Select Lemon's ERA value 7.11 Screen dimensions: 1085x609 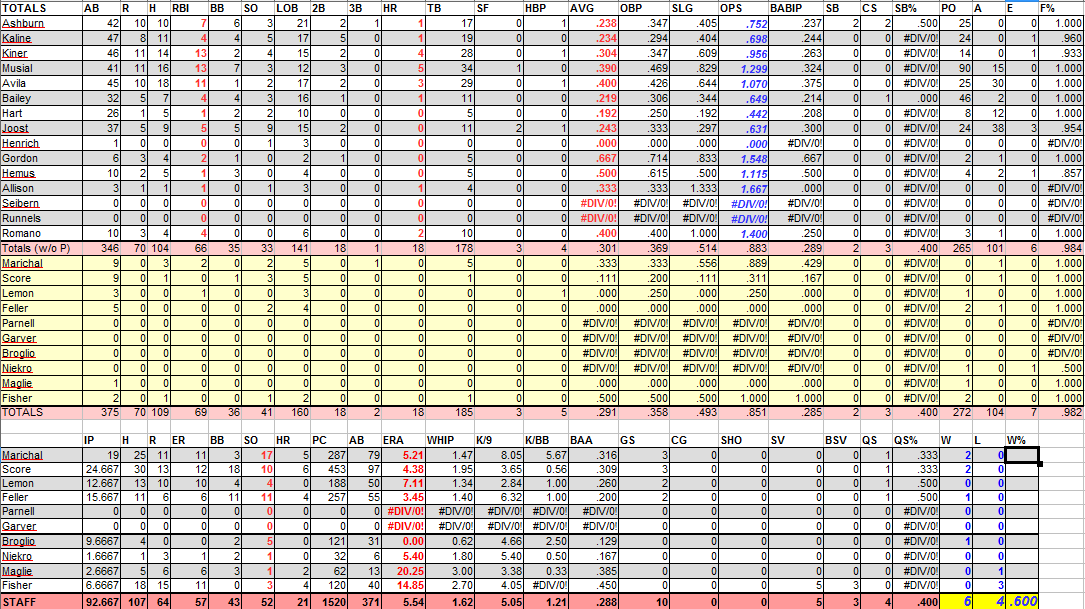(403, 484)
